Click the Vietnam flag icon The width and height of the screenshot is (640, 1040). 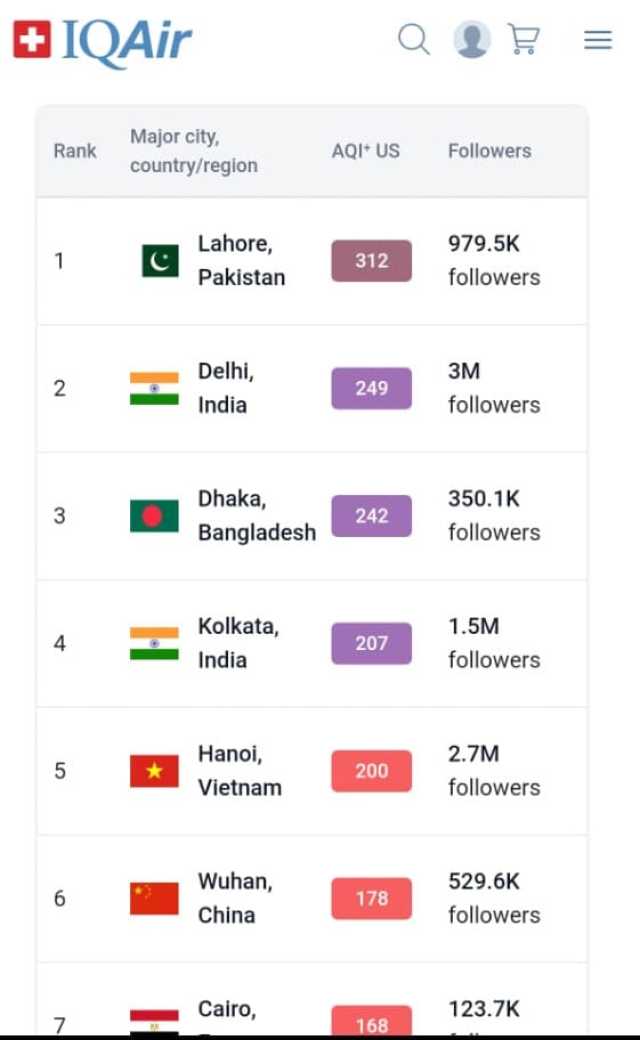click(x=154, y=771)
